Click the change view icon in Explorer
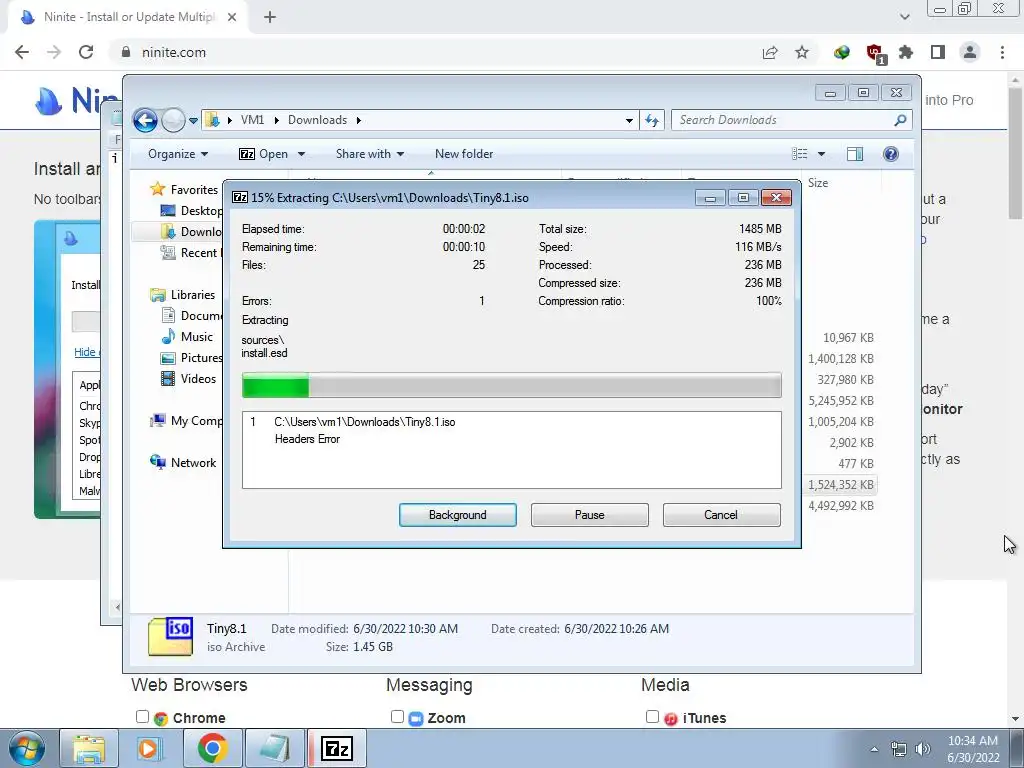 pyautogui.click(x=800, y=154)
